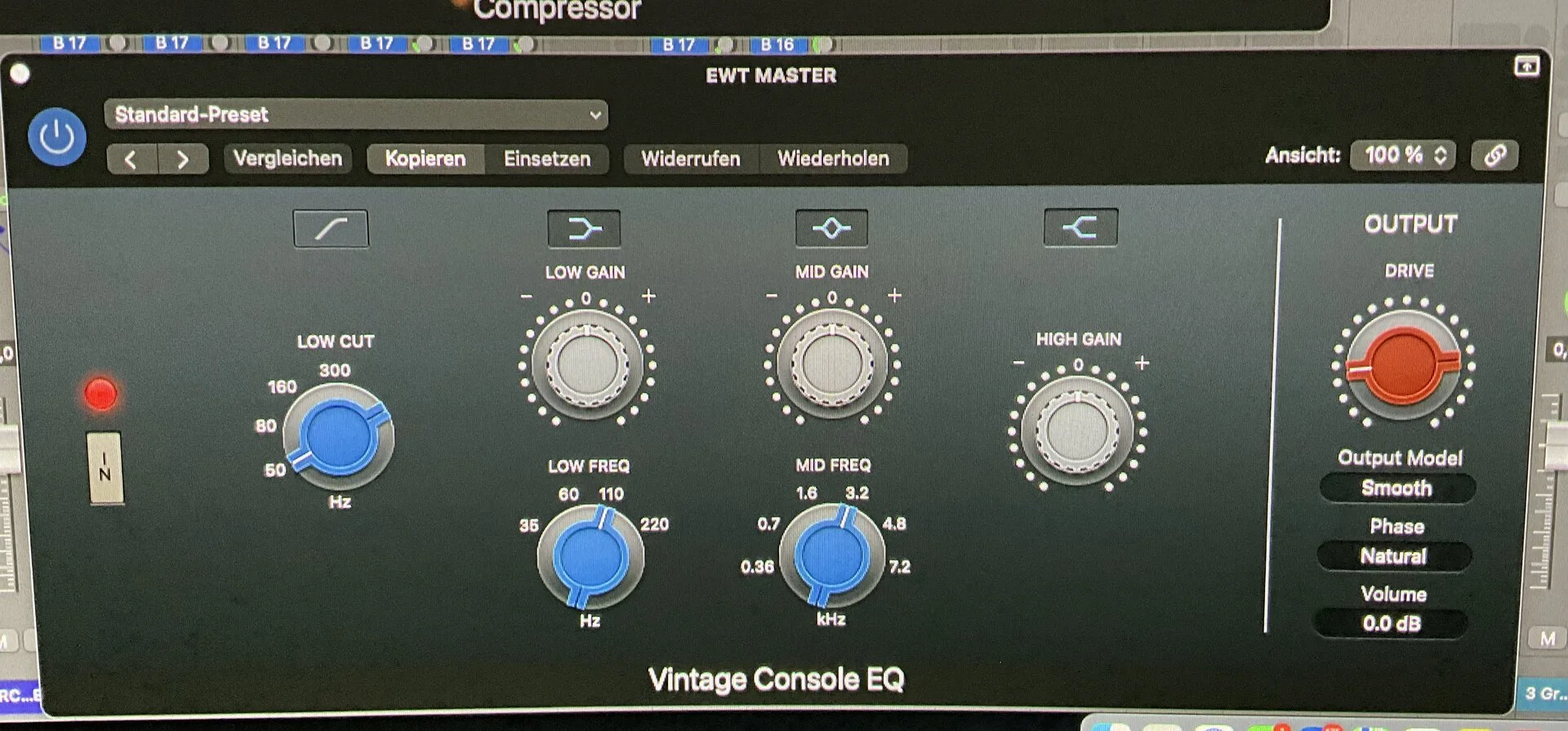1568x731 pixels.
Task: Set mid frequency to 1.6 kHz label
Action: [806, 493]
